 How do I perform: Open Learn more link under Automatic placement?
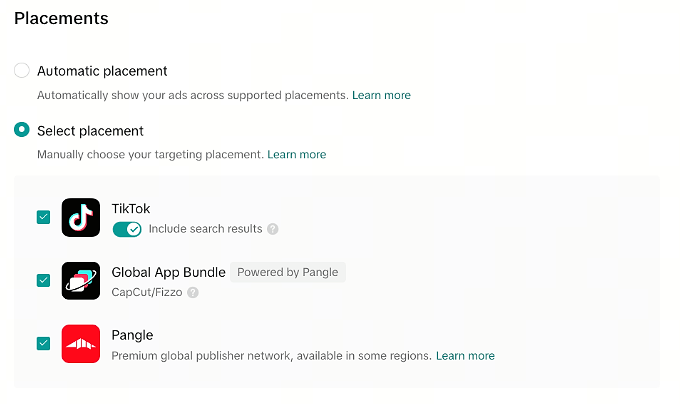pyautogui.click(x=381, y=95)
